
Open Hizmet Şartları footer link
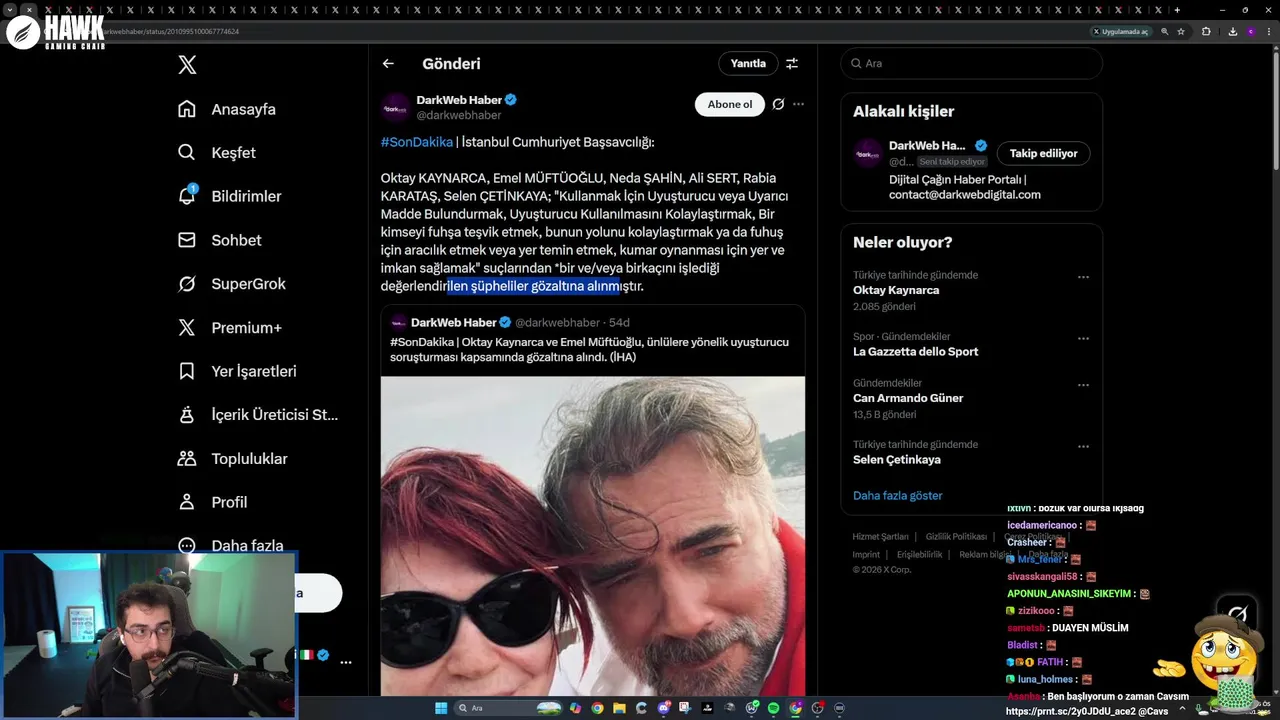(880, 537)
